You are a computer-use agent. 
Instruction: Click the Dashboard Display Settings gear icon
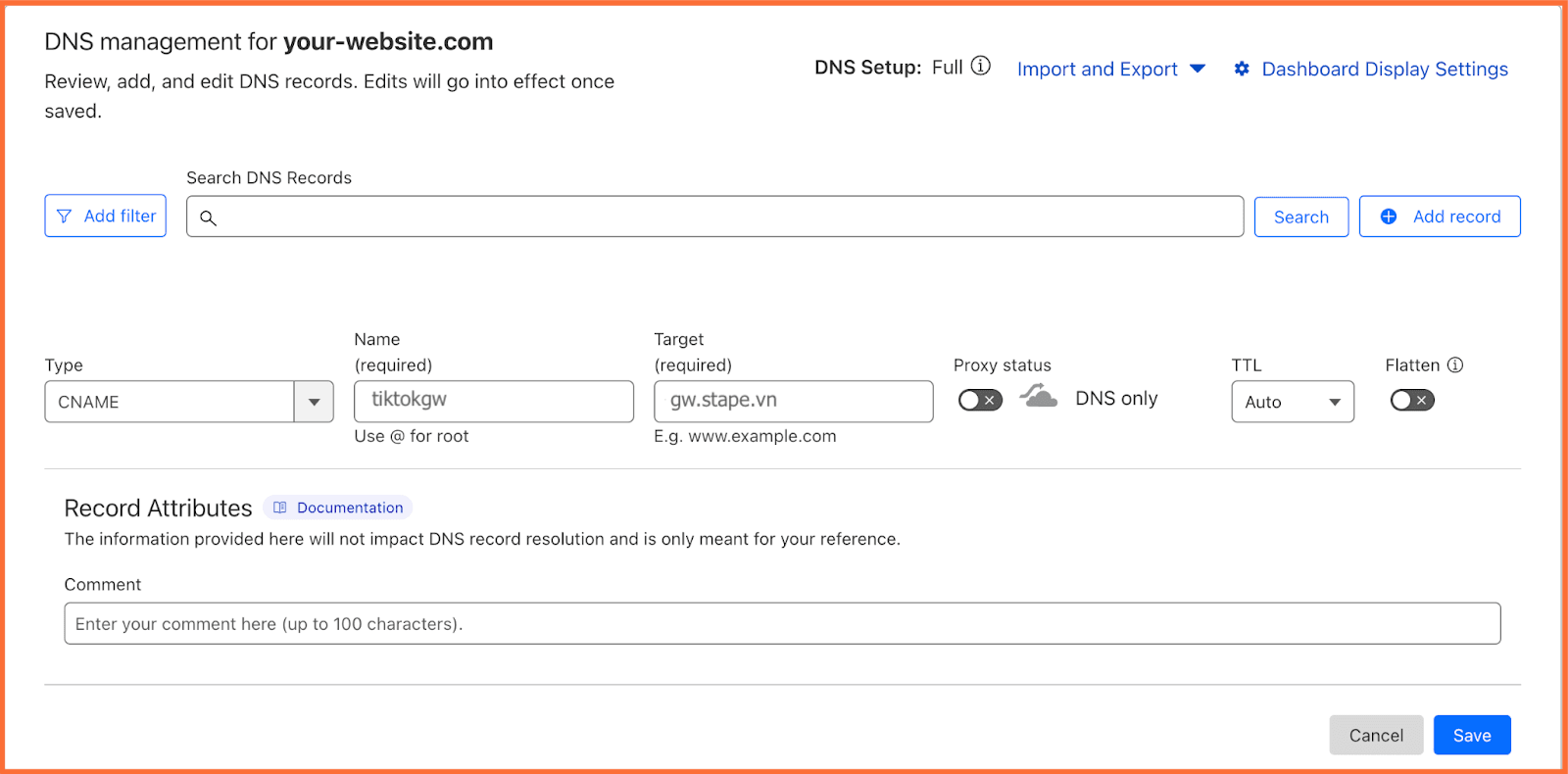1242,69
